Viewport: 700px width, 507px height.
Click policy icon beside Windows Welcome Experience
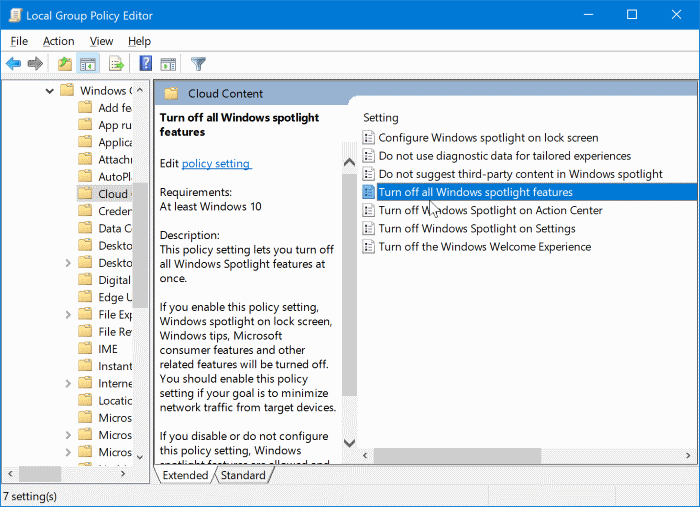[368, 246]
